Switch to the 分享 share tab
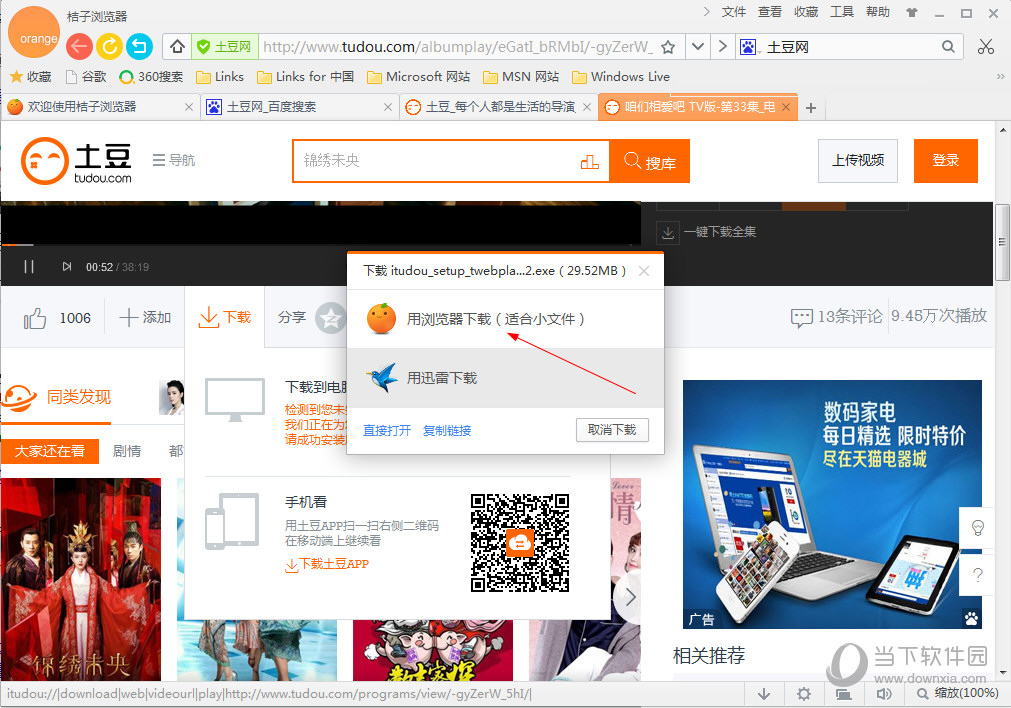 click(291, 317)
